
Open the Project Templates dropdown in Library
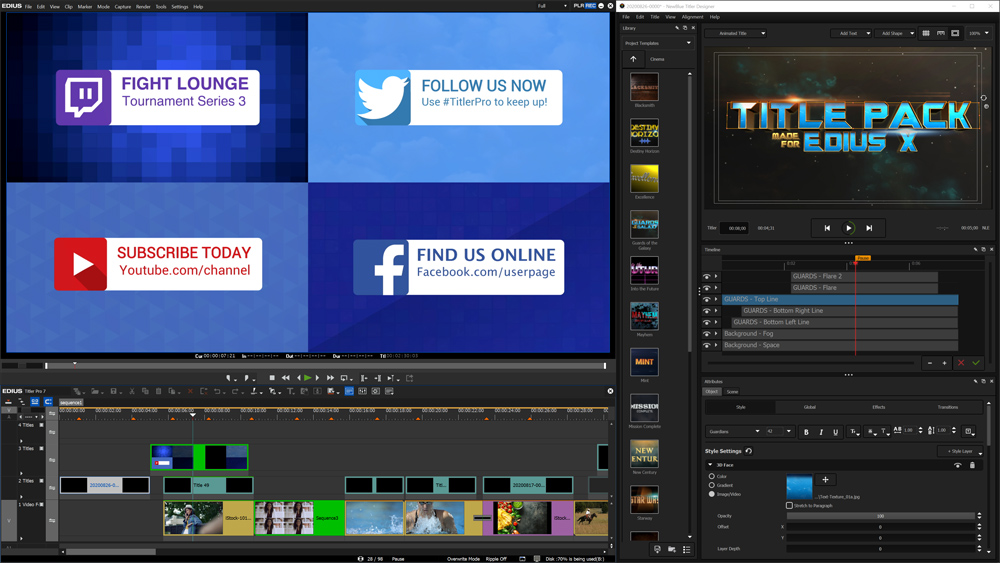(x=658, y=43)
